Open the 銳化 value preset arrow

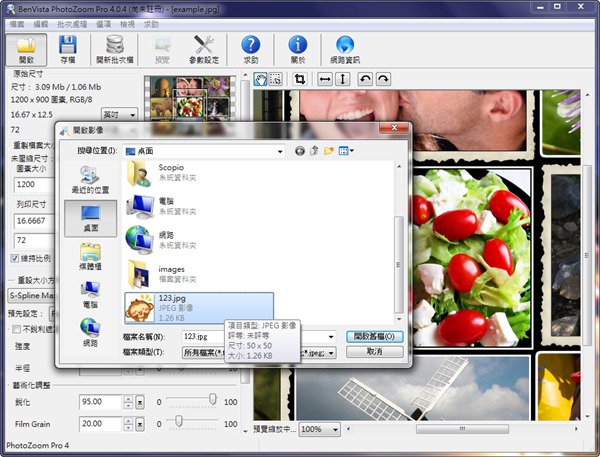[140, 402]
